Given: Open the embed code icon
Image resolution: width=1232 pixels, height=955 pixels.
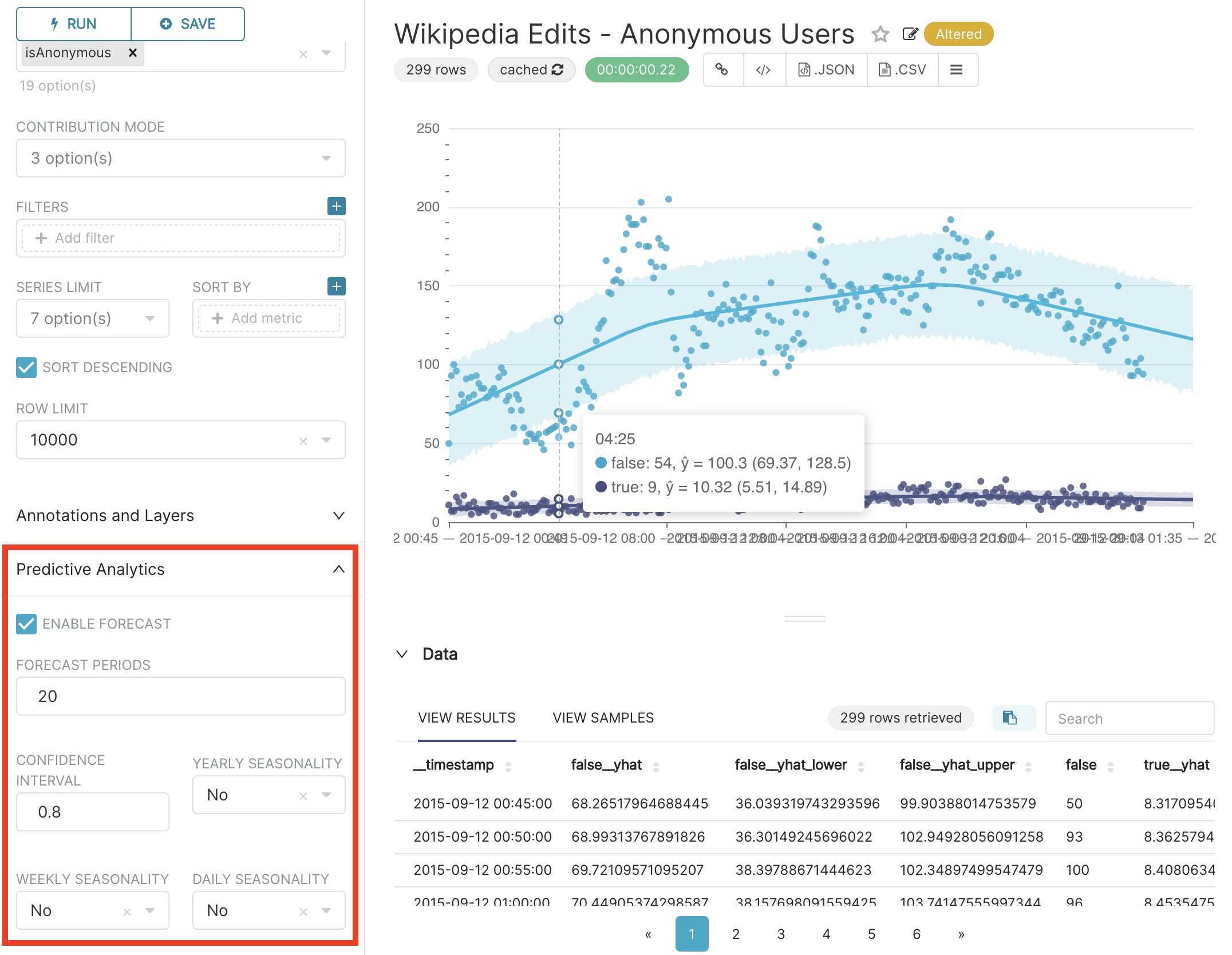Looking at the screenshot, I should coord(763,70).
